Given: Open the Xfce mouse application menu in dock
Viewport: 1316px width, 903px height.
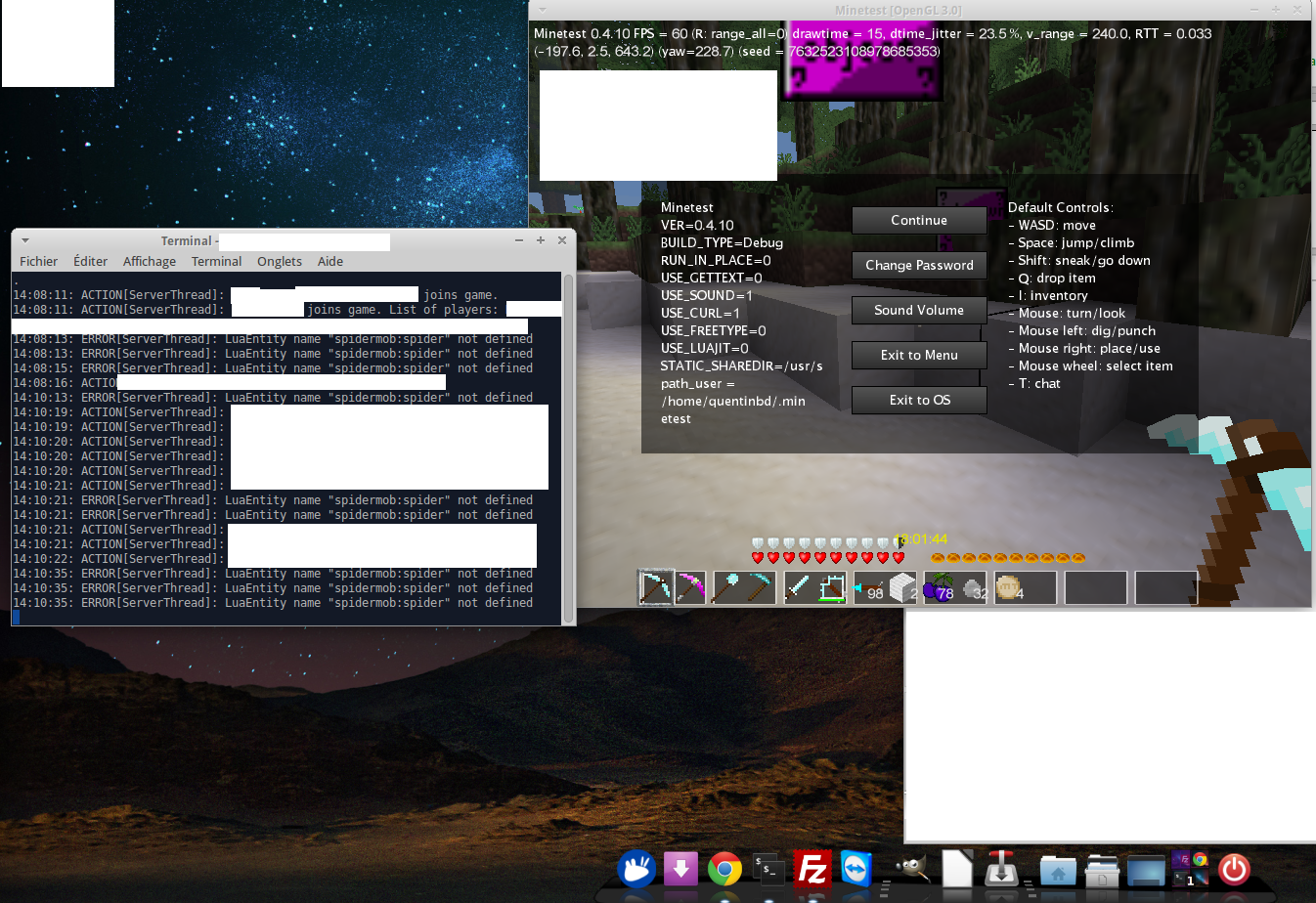Looking at the screenshot, I should coord(636,868).
